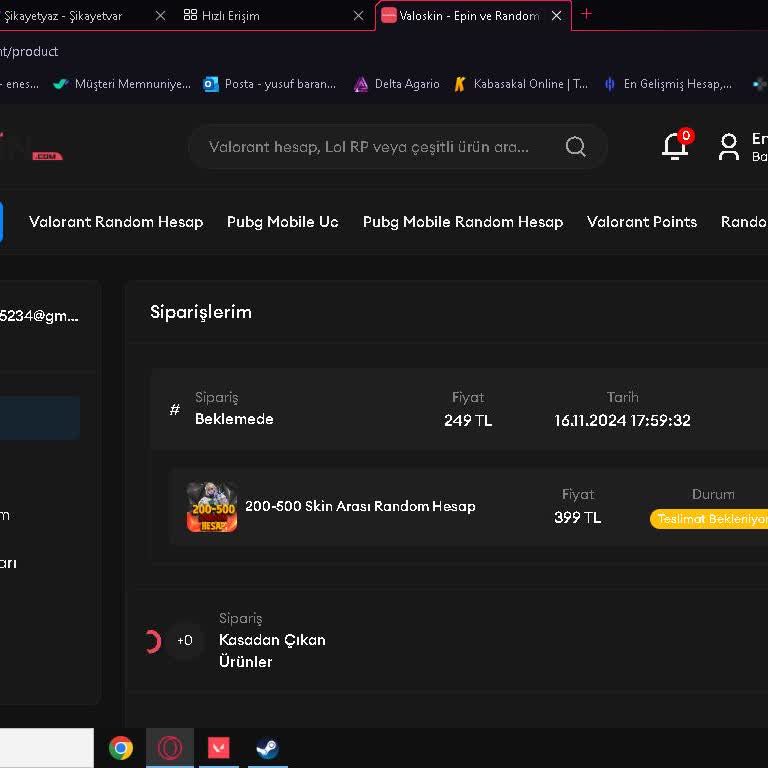The image size is (768, 768).
Task: Select the Valoskin - Epin ve Random tab
Action: (473, 16)
